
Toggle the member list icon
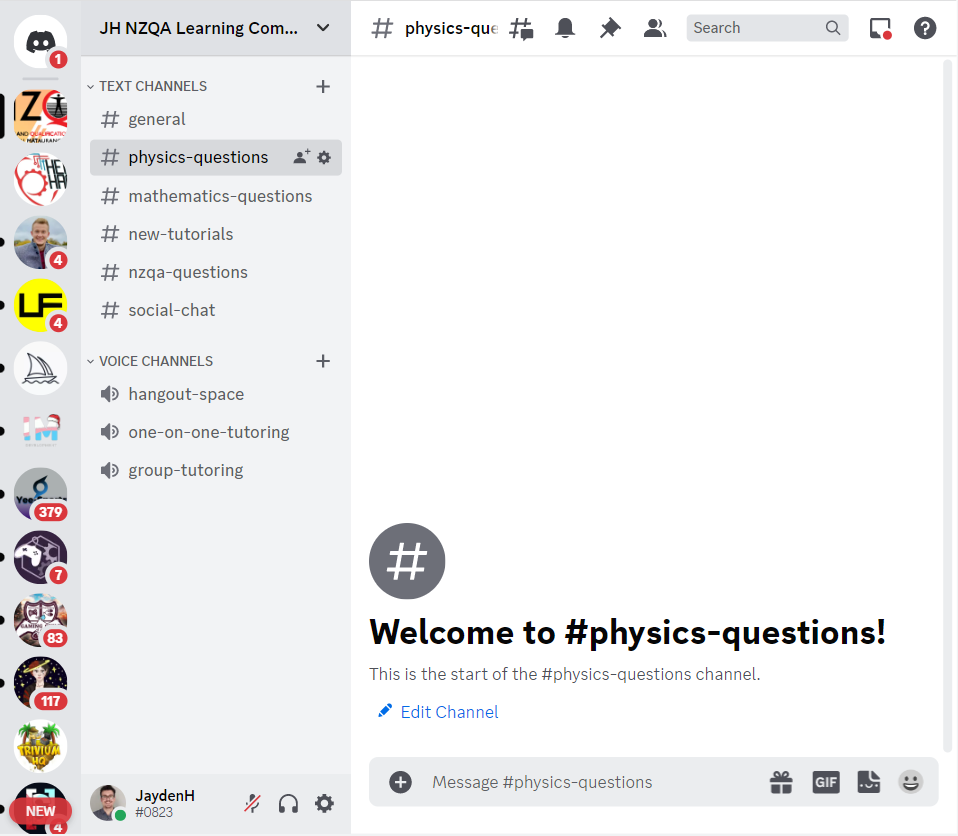(x=654, y=28)
